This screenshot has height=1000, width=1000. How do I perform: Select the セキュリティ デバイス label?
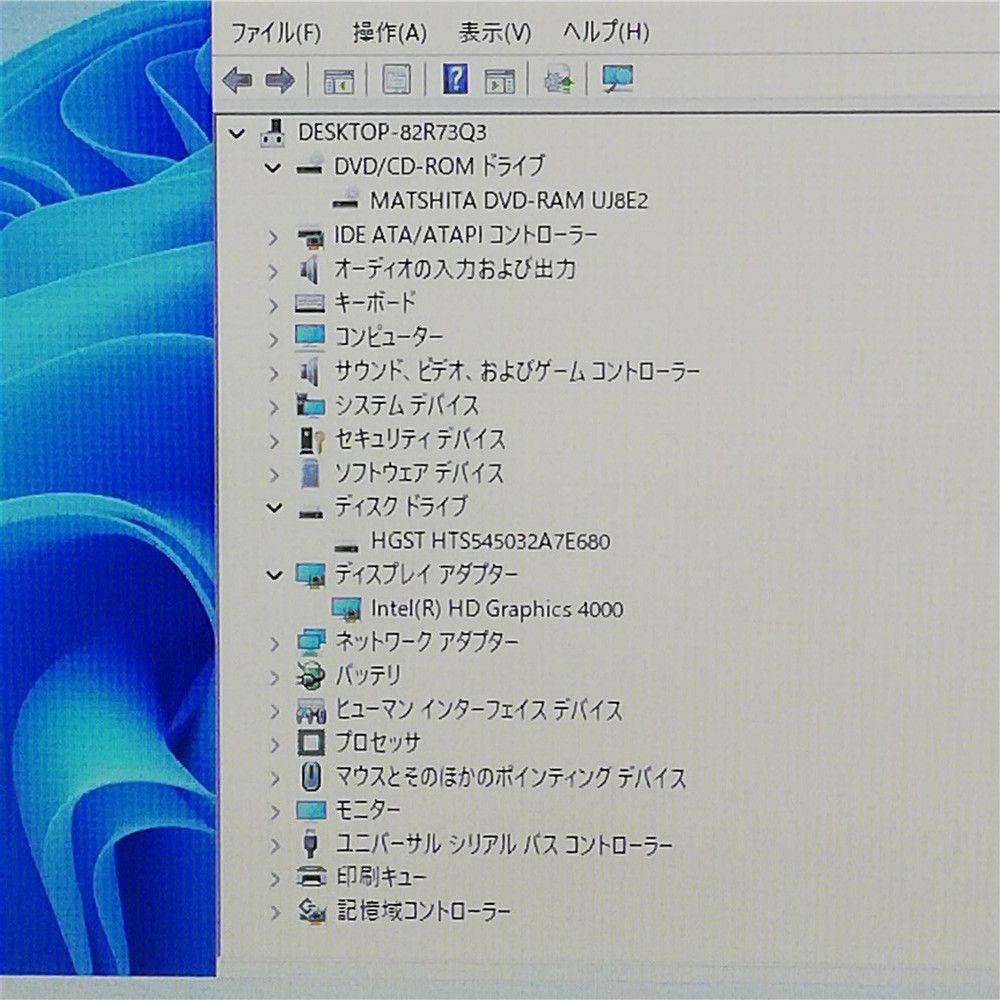420,439
